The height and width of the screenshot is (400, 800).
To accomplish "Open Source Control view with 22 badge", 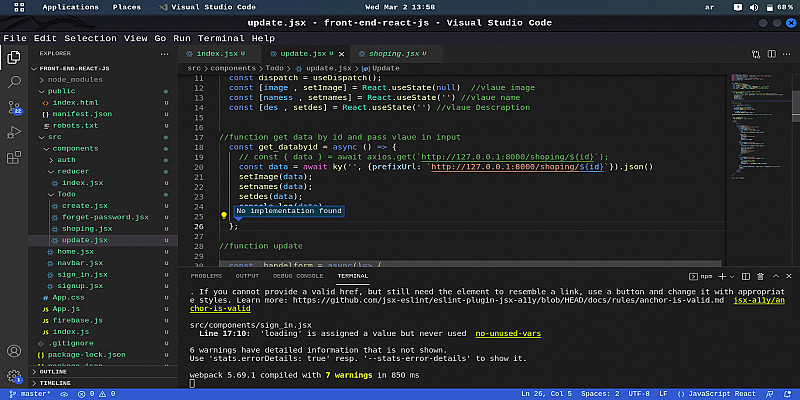I will tap(14, 106).
